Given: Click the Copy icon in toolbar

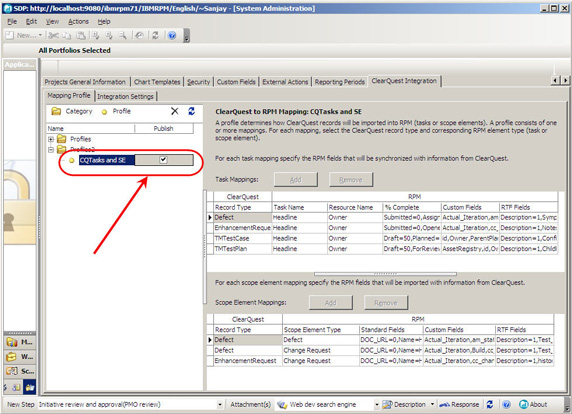Looking at the screenshot, I should coord(66,35).
